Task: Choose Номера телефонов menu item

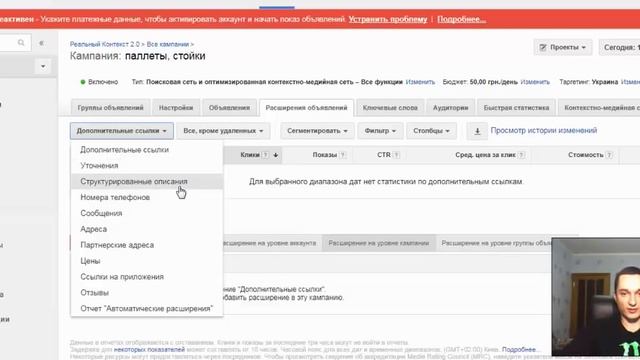Action: pyautogui.click(x=147, y=198)
